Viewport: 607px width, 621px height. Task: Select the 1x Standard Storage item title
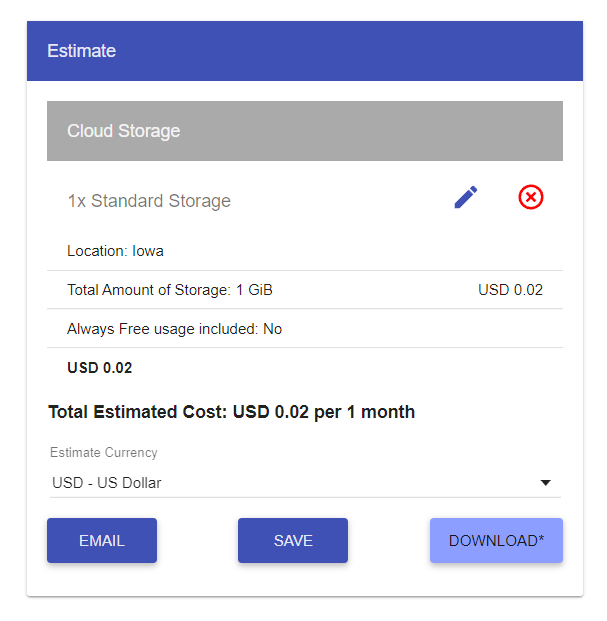pos(149,201)
